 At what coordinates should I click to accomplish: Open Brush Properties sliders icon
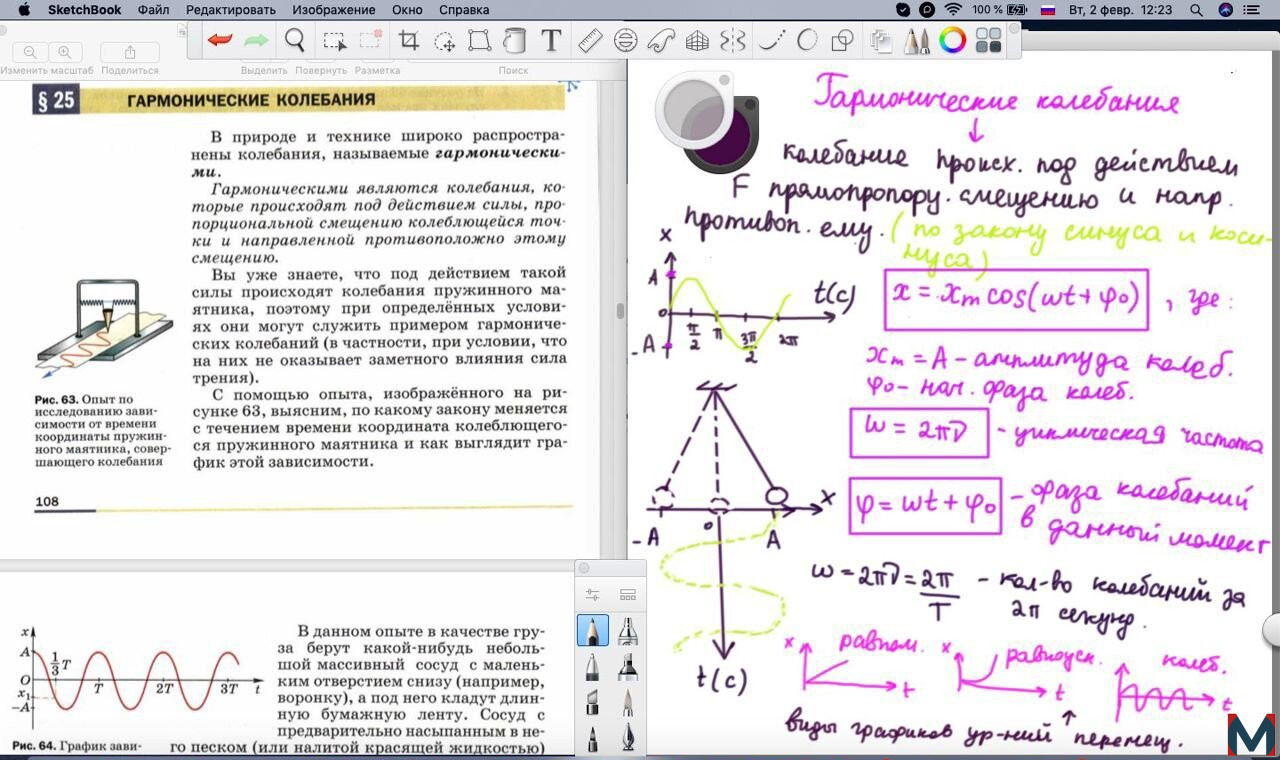tap(592, 595)
